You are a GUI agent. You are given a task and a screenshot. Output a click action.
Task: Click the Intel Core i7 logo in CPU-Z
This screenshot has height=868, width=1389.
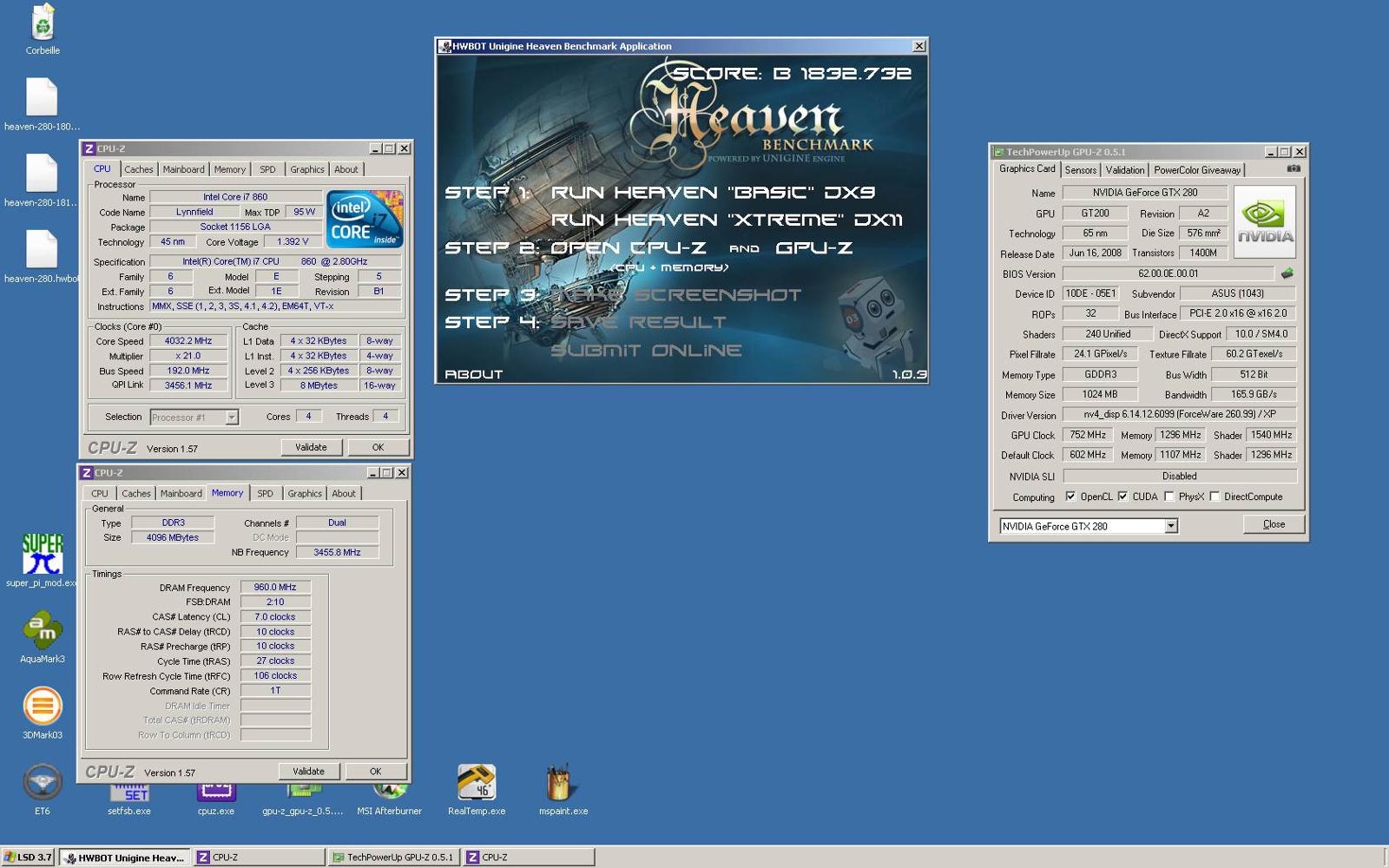click(x=365, y=219)
